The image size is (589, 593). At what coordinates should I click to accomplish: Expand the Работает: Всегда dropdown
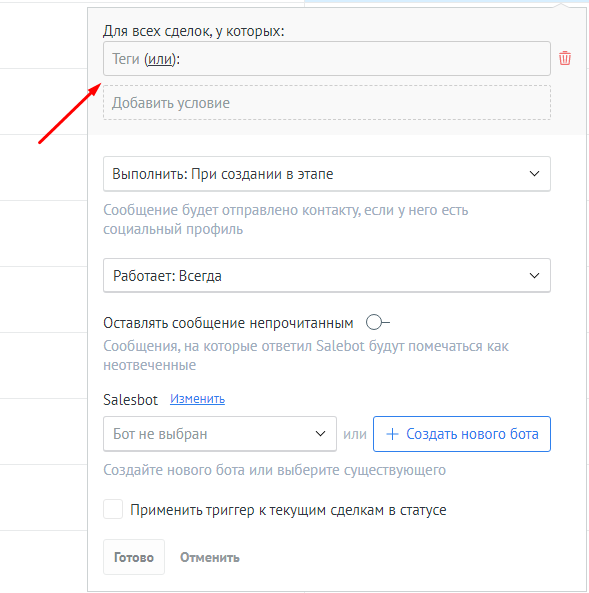[x=327, y=276]
